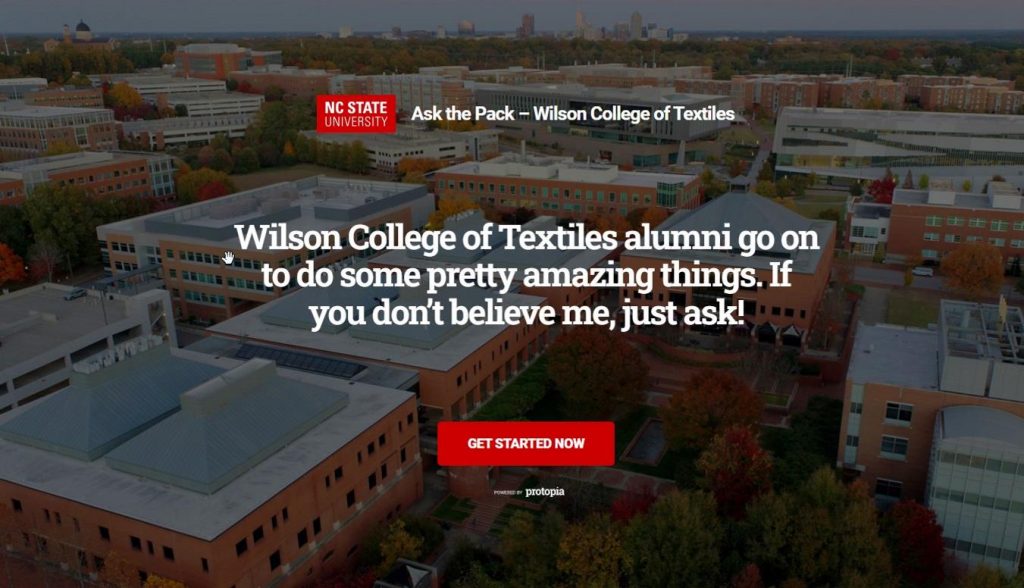Click the white car on the parking deck roof
The image size is (1024, 588).
[x=75, y=294]
